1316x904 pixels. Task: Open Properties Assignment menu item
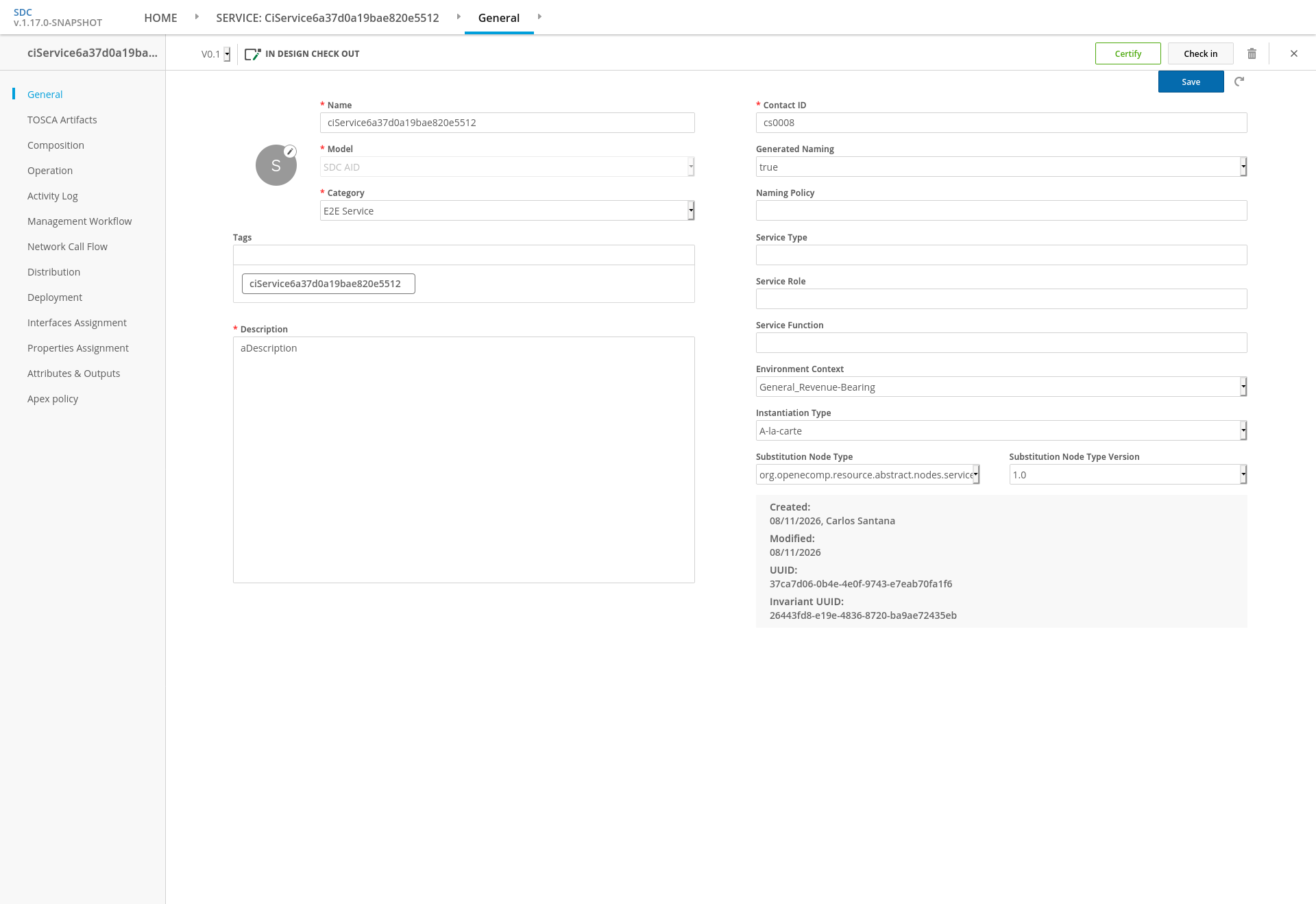tap(78, 348)
